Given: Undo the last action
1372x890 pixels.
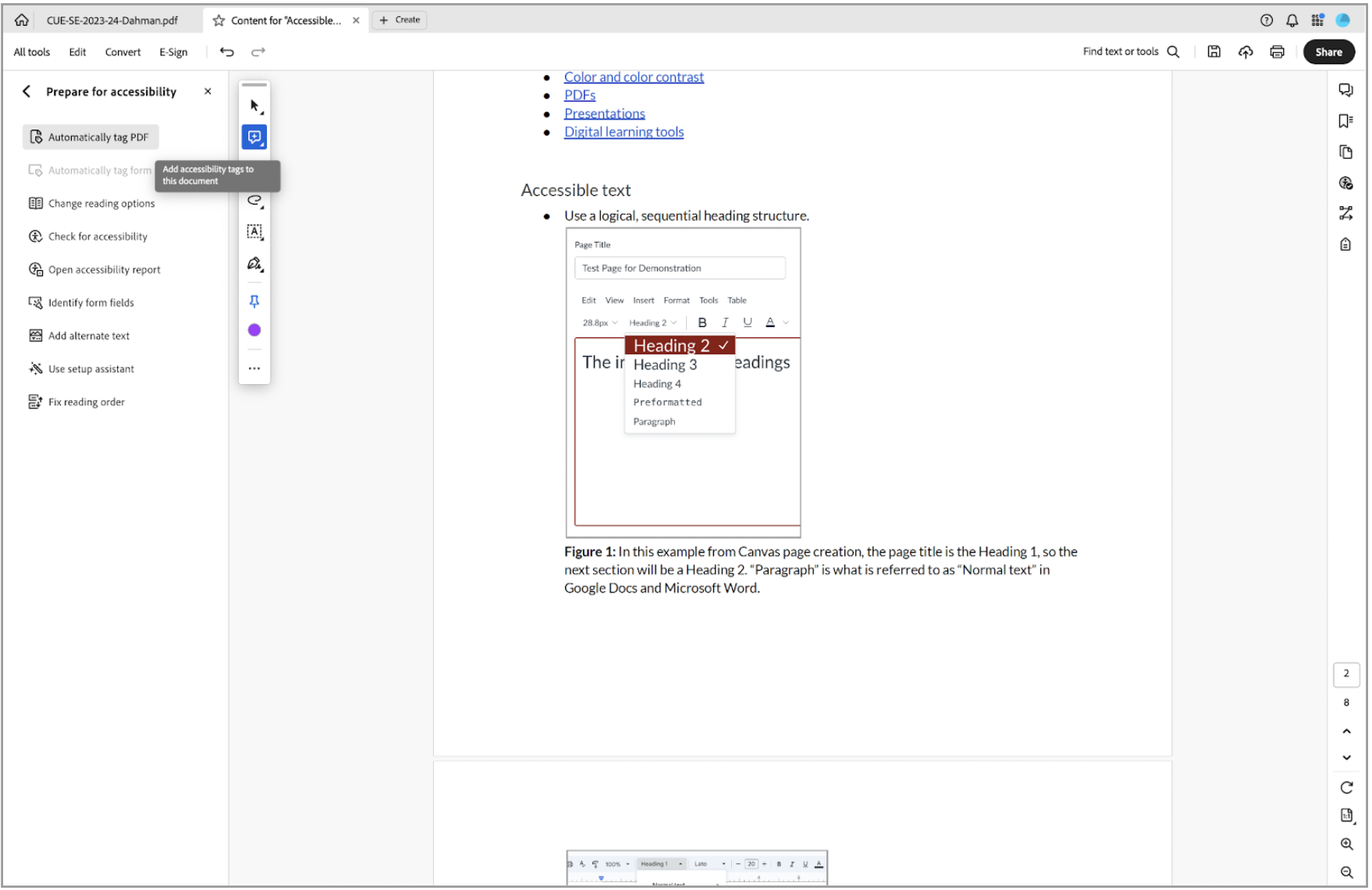Looking at the screenshot, I should click(226, 52).
